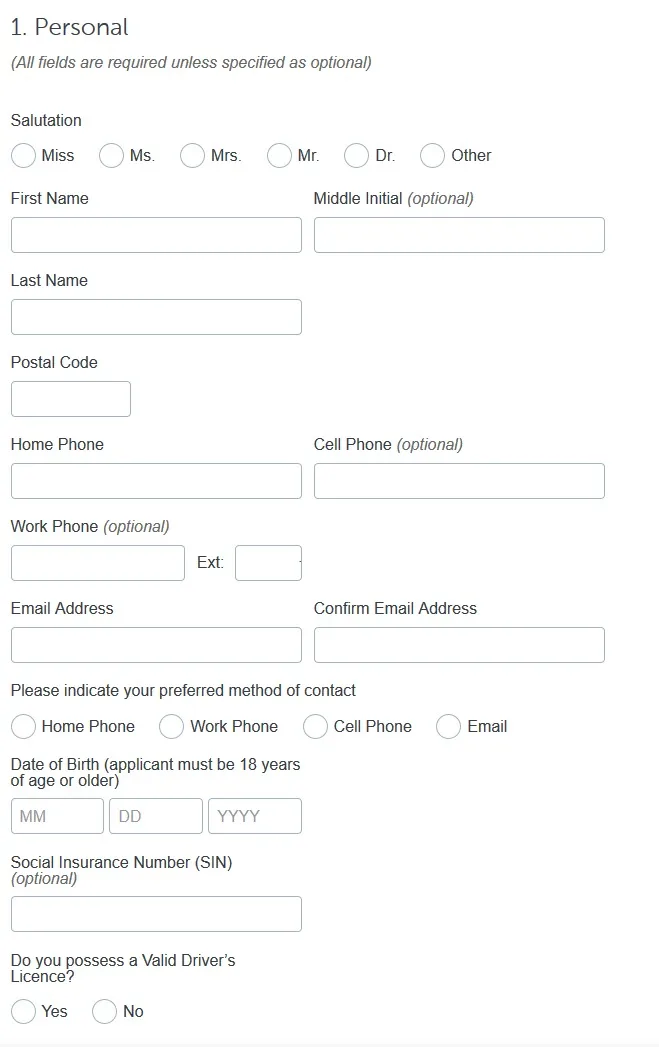Focus the Middle Initial input box
This screenshot has height=1047, width=659.
point(459,235)
